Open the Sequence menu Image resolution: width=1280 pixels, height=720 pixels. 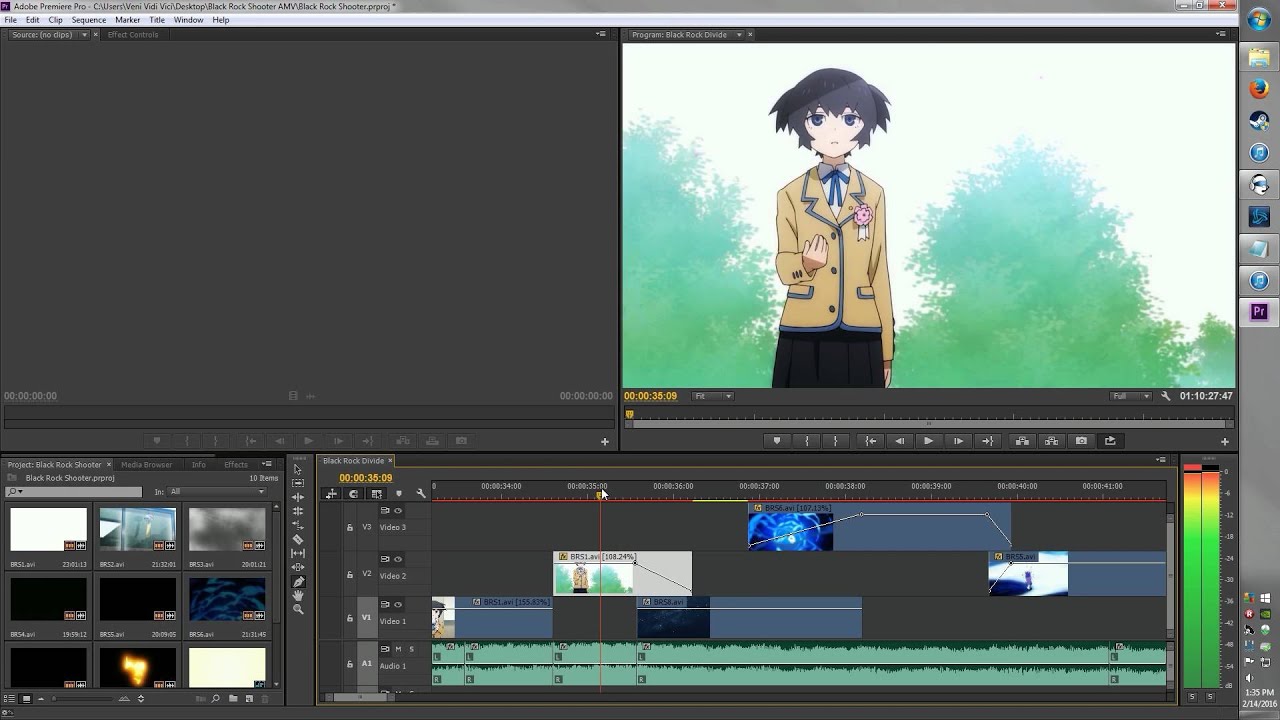click(89, 20)
